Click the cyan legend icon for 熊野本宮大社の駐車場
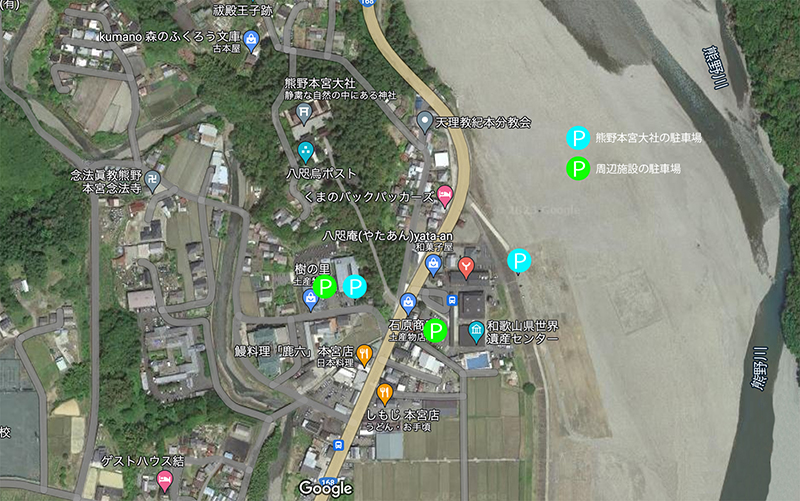Image resolution: width=800 pixels, height=501 pixels. point(578,138)
